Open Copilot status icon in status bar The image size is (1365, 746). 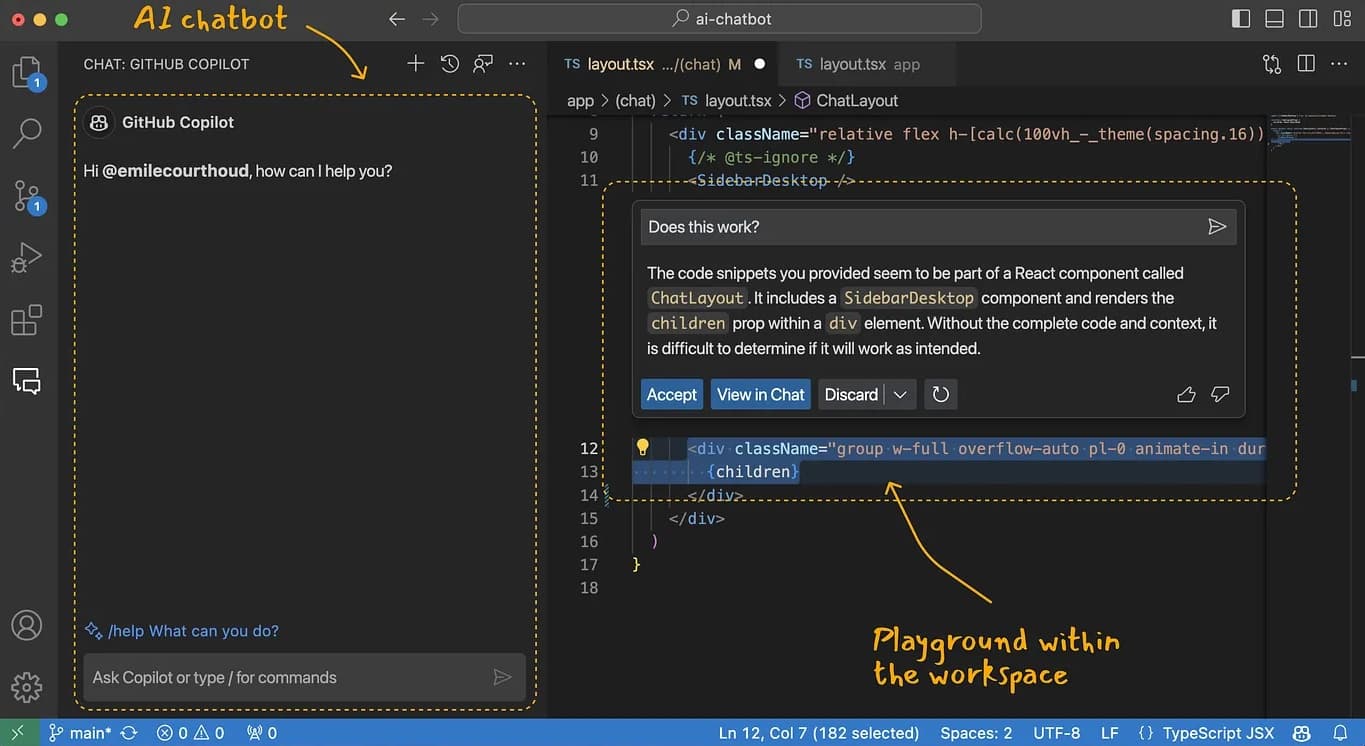pos(1302,733)
